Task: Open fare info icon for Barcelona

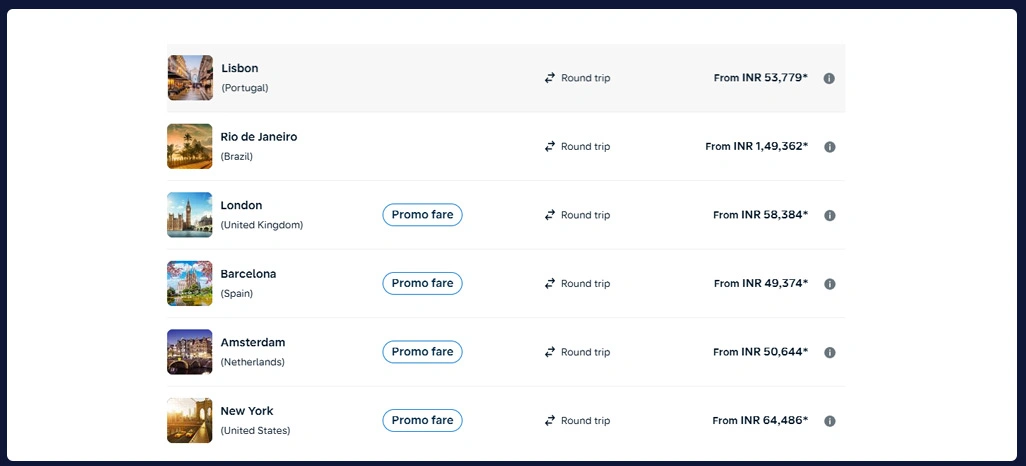Action: [x=830, y=284]
